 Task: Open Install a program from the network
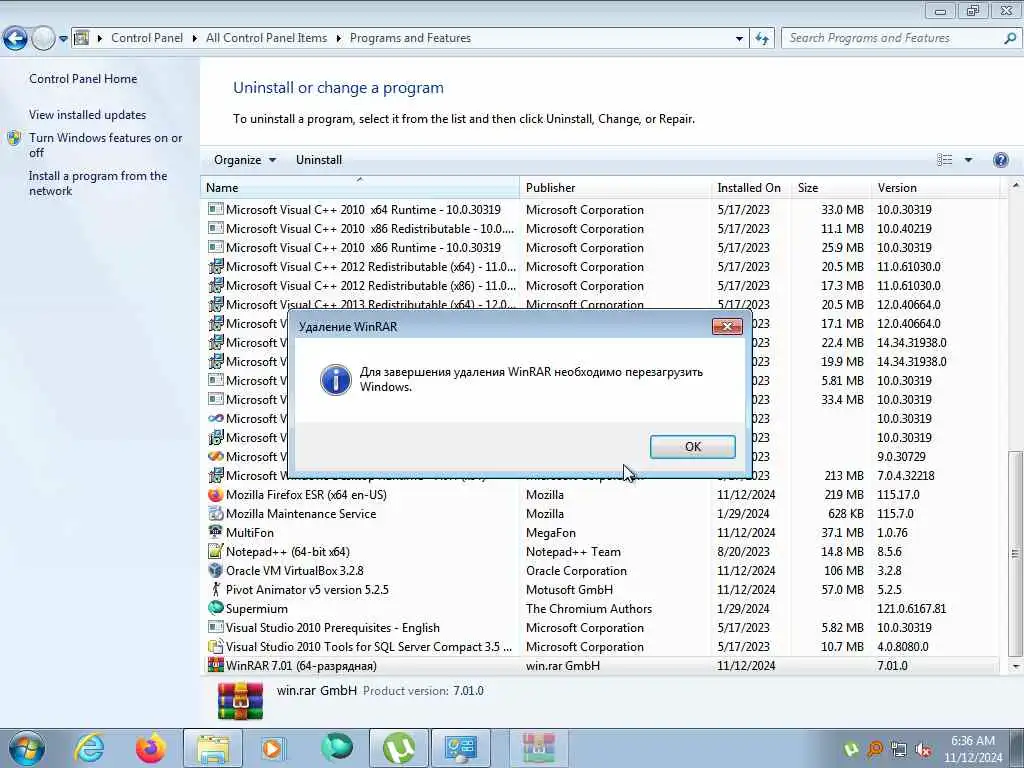98,184
